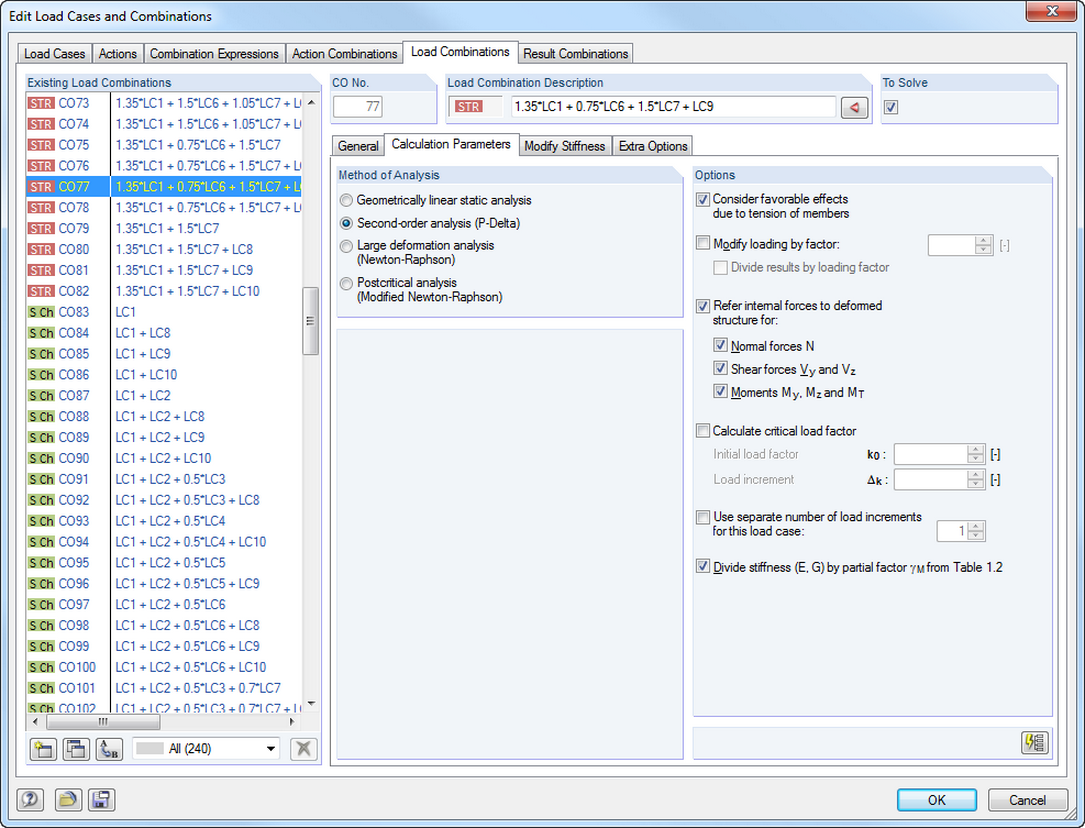The height and width of the screenshot is (828, 1085).
Task: Open the Action Combinations tab
Action: pos(345,54)
